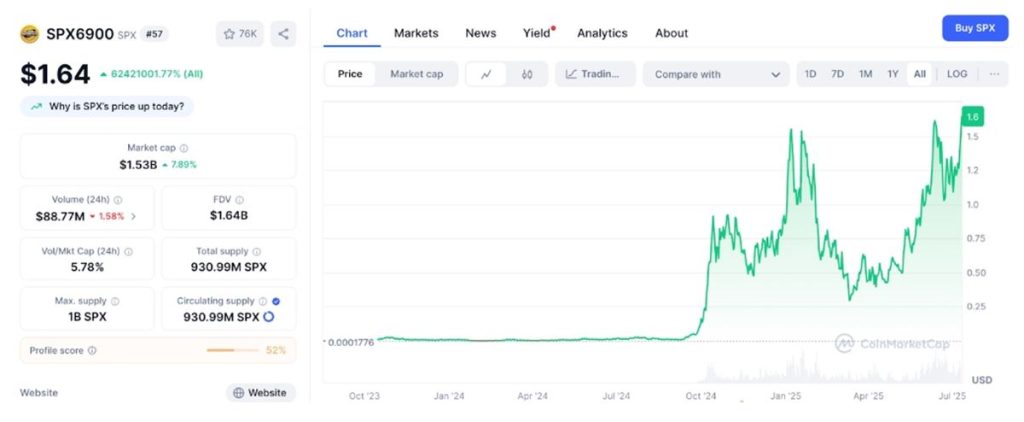Click info icon next to FDV
Image resolution: width=1024 pixels, height=422 pixels.
pos(240,200)
